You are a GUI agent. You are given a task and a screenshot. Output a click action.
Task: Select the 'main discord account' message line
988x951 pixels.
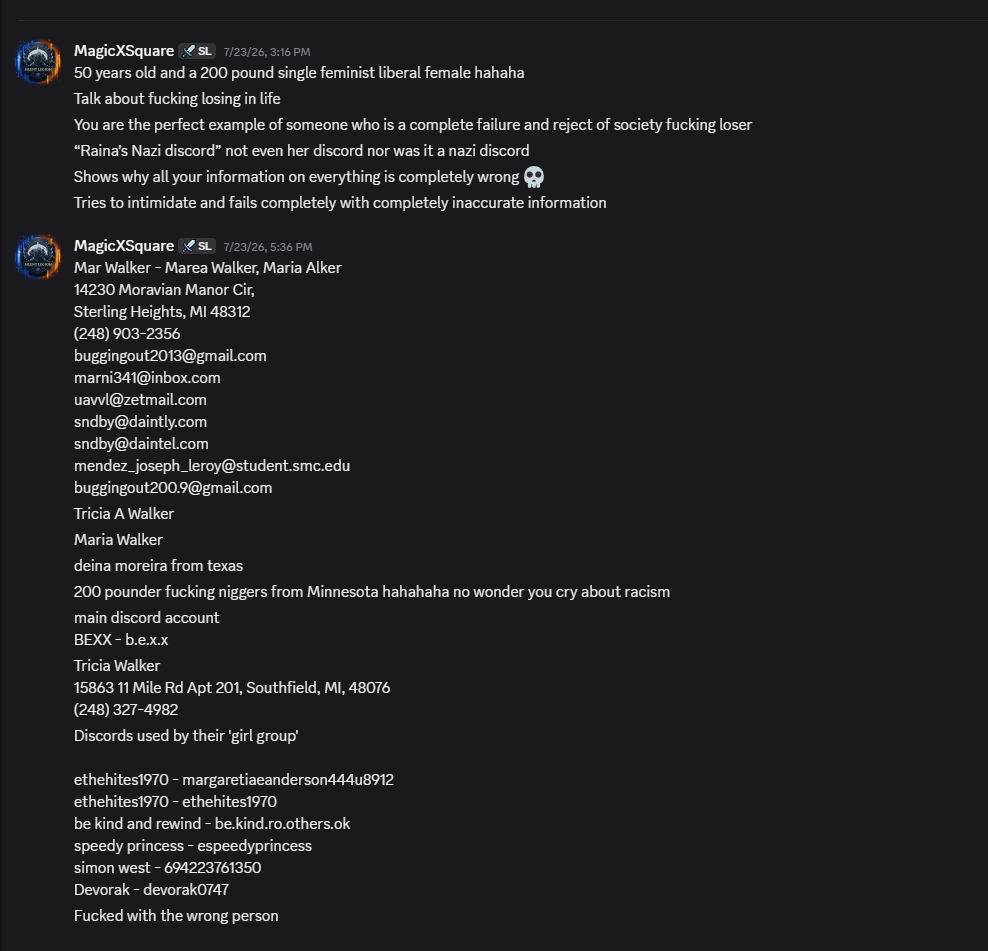[x=146, y=618]
